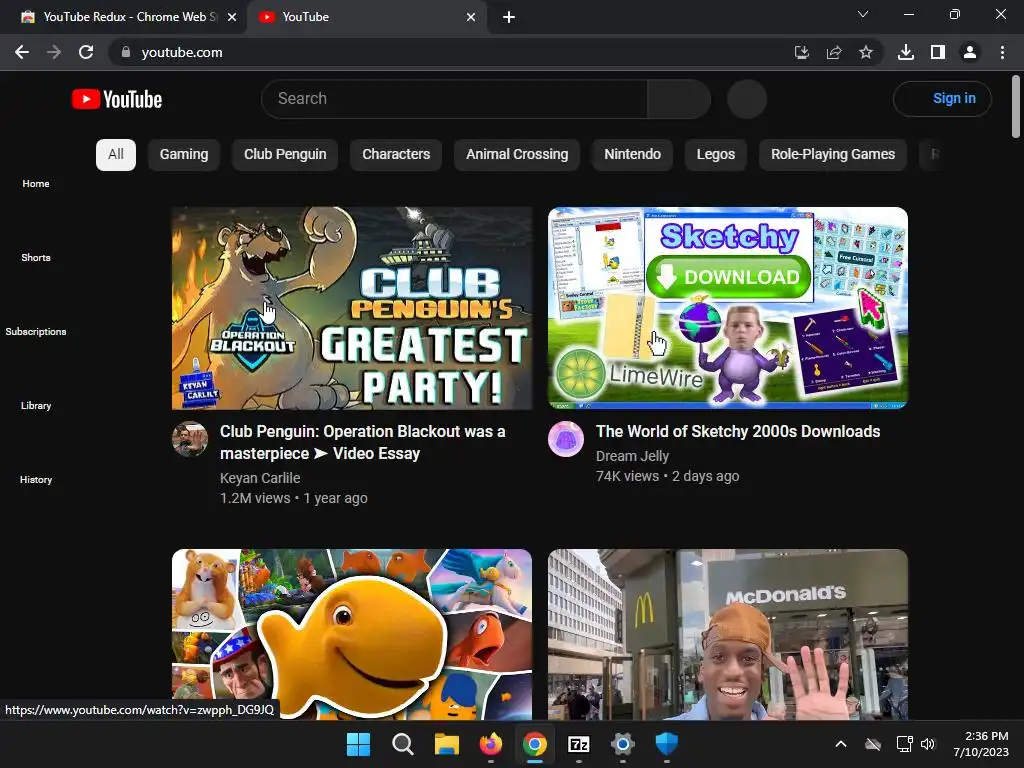Click the site lock icon in address bar
This screenshot has width=1024, height=768.
pyautogui.click(x=125, y=52)
